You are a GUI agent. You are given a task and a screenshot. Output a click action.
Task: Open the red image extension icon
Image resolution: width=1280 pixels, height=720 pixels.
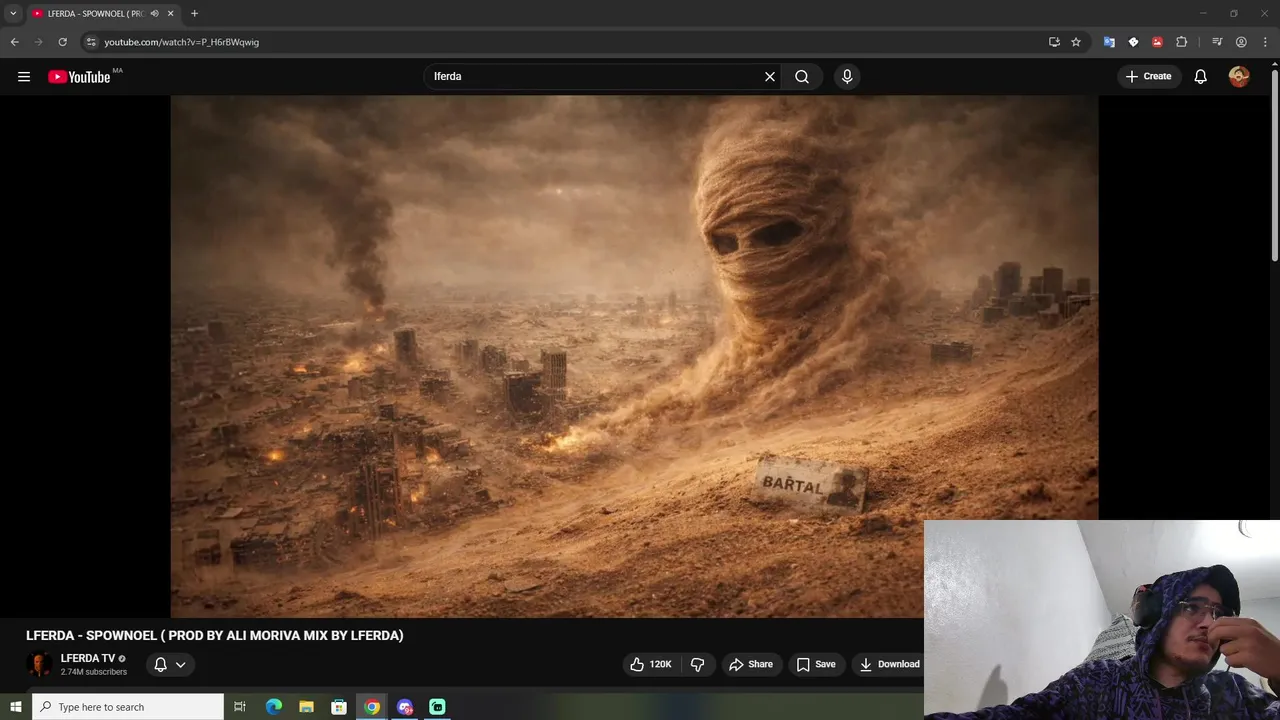click(1157, 42)
